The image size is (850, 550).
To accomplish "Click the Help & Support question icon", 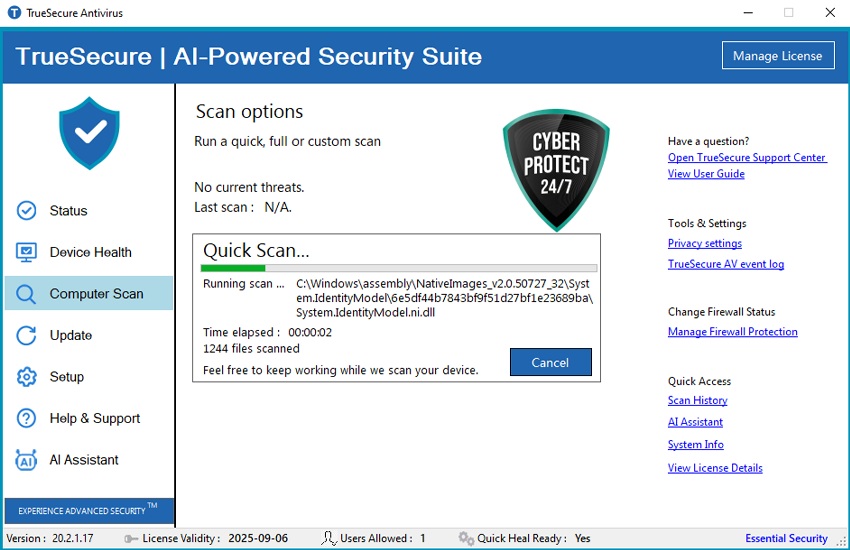I will point(27,419).
